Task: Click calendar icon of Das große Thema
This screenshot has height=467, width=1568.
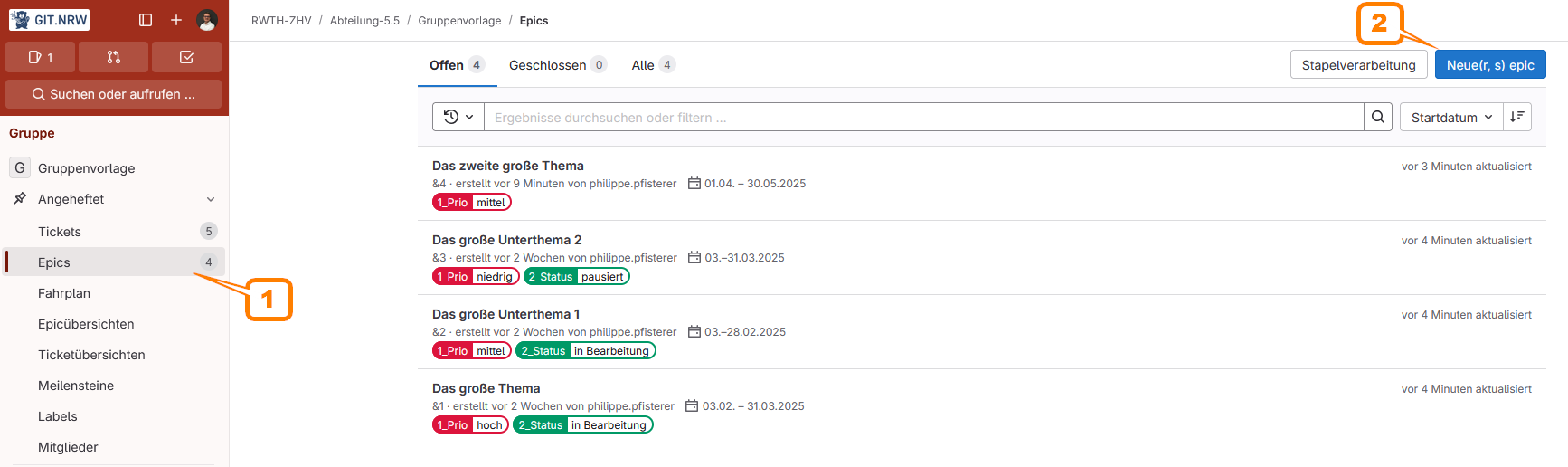Action: [692, 406]
